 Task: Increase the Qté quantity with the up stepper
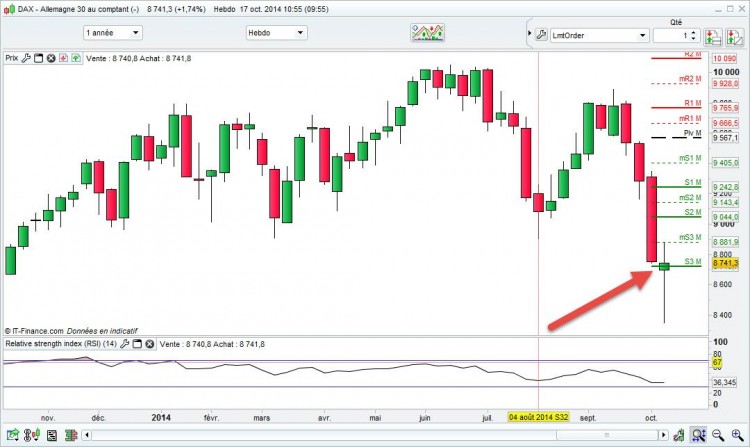pyautogui.click(x=694, y=33)
